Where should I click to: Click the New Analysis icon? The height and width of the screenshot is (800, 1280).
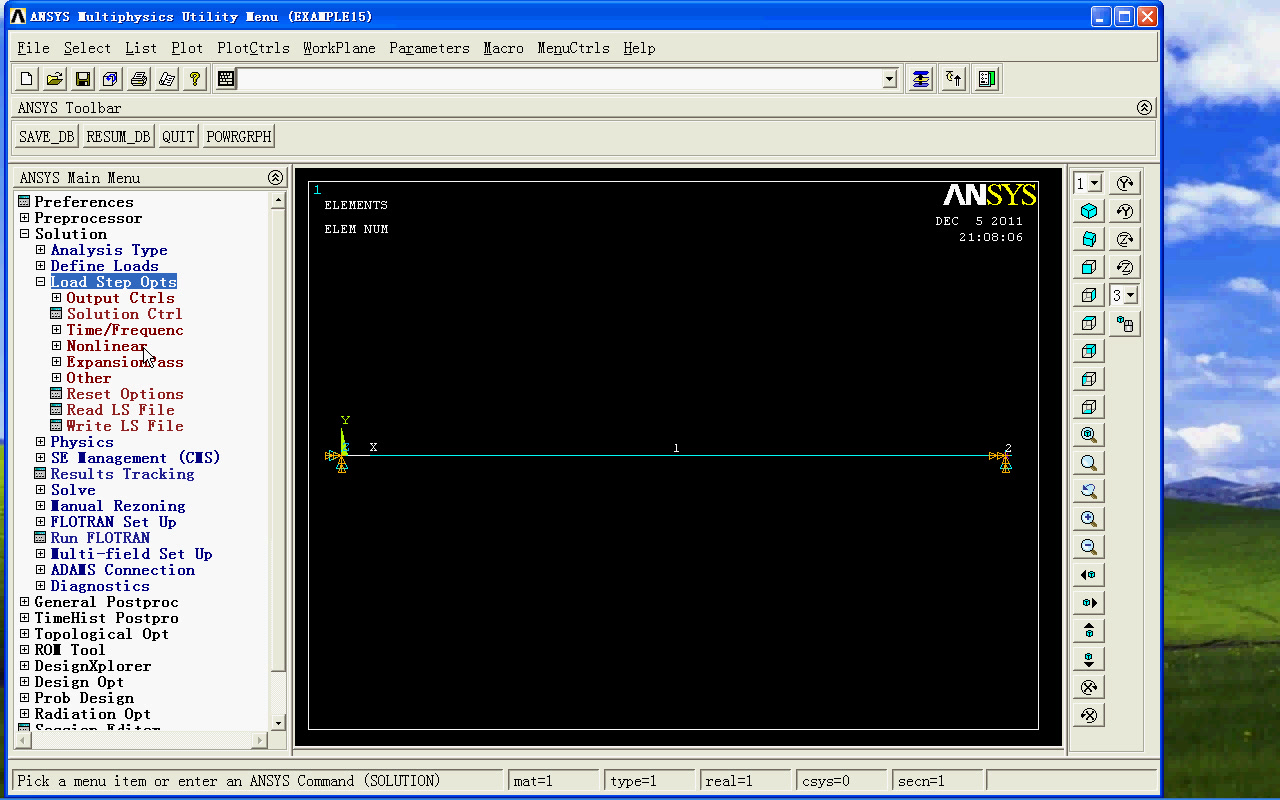click(x=27, y=79)
